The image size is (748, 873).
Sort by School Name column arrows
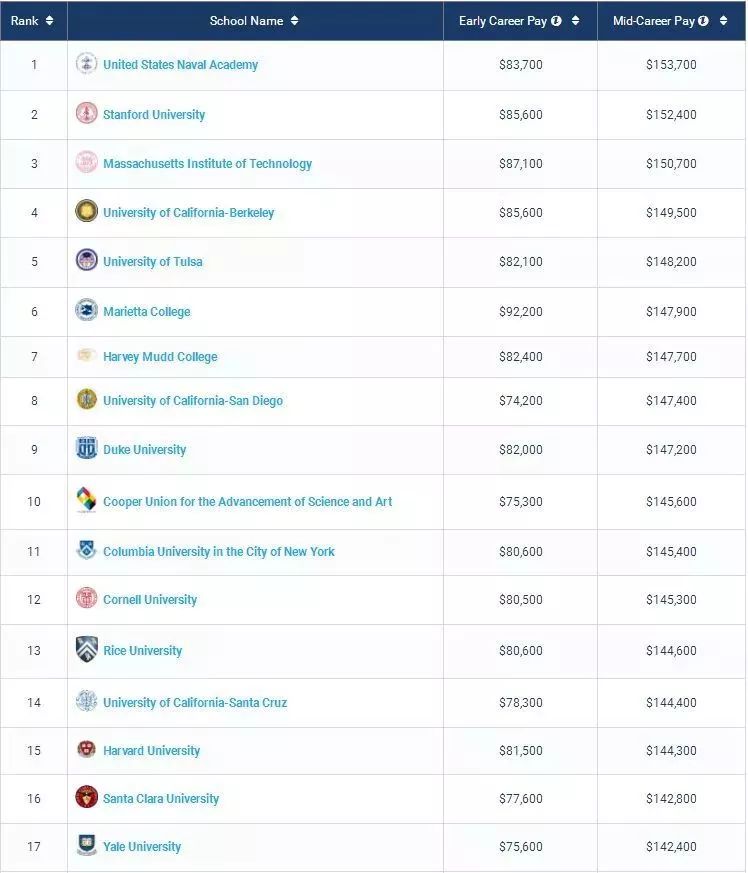point(294,21)
